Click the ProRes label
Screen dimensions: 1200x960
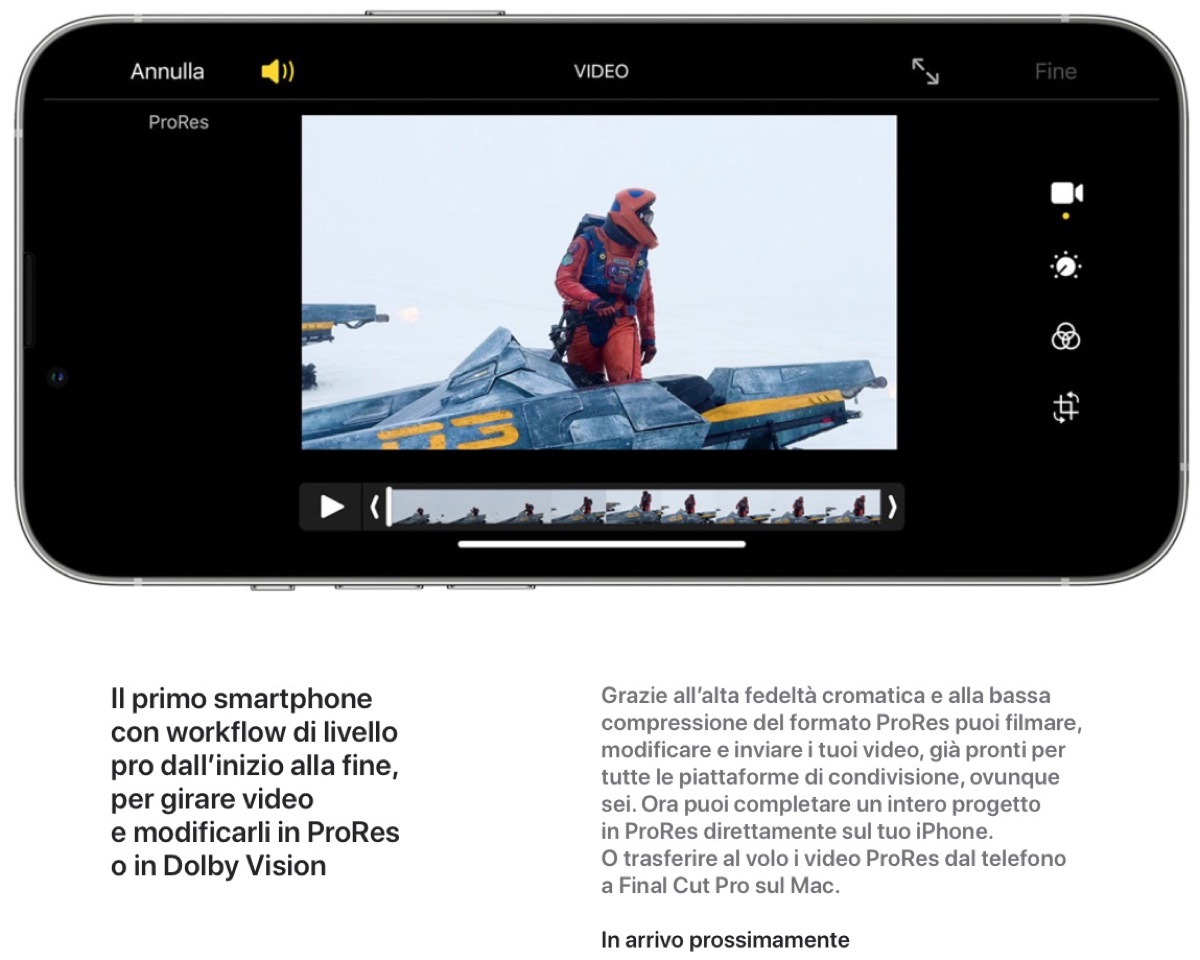(178, 122)
